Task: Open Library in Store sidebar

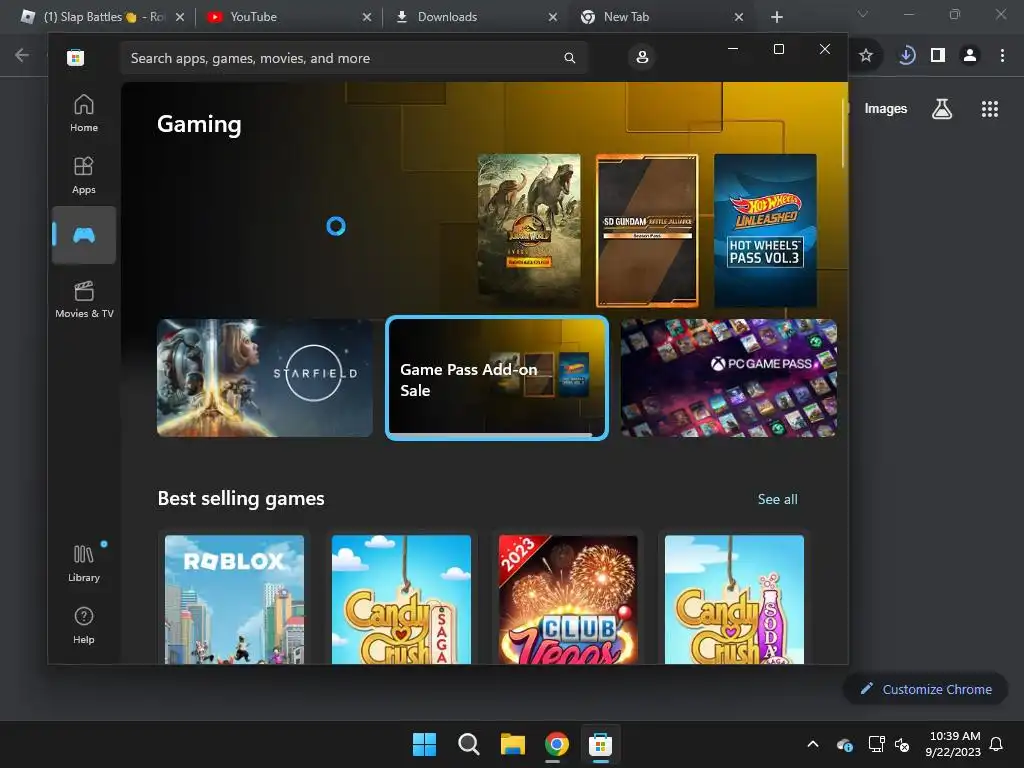Action: (x=84, y=563)
